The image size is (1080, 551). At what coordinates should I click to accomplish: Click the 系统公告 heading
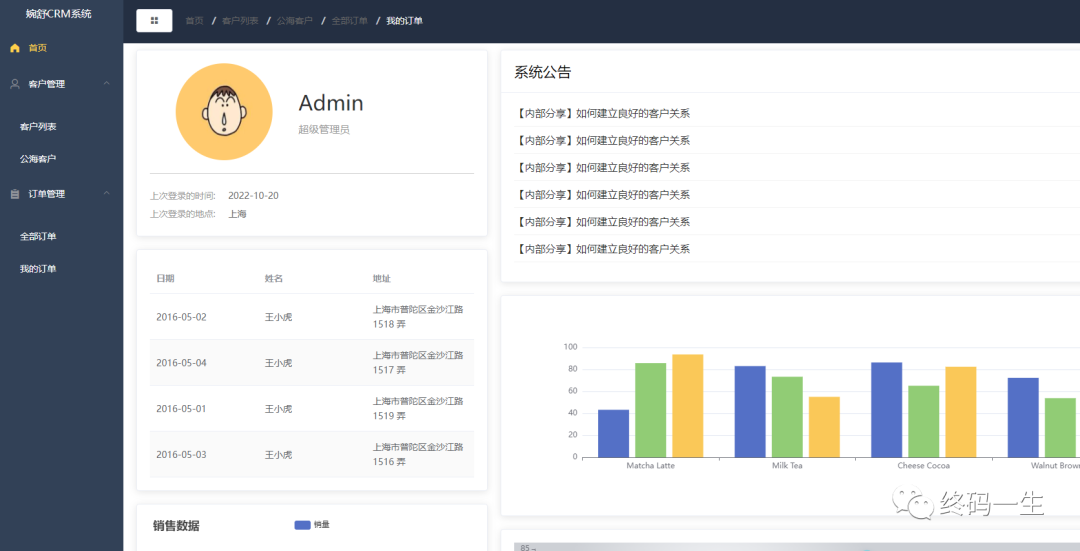543,72
